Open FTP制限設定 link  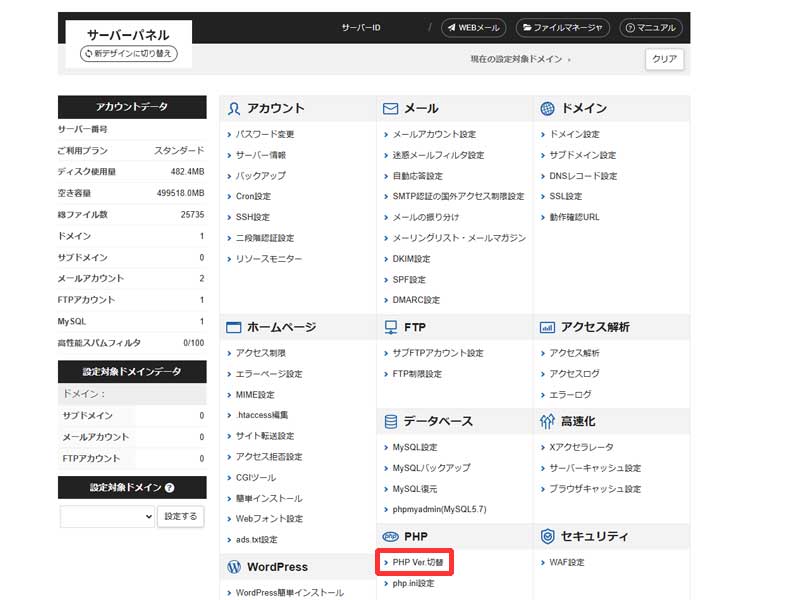(417, 374)
